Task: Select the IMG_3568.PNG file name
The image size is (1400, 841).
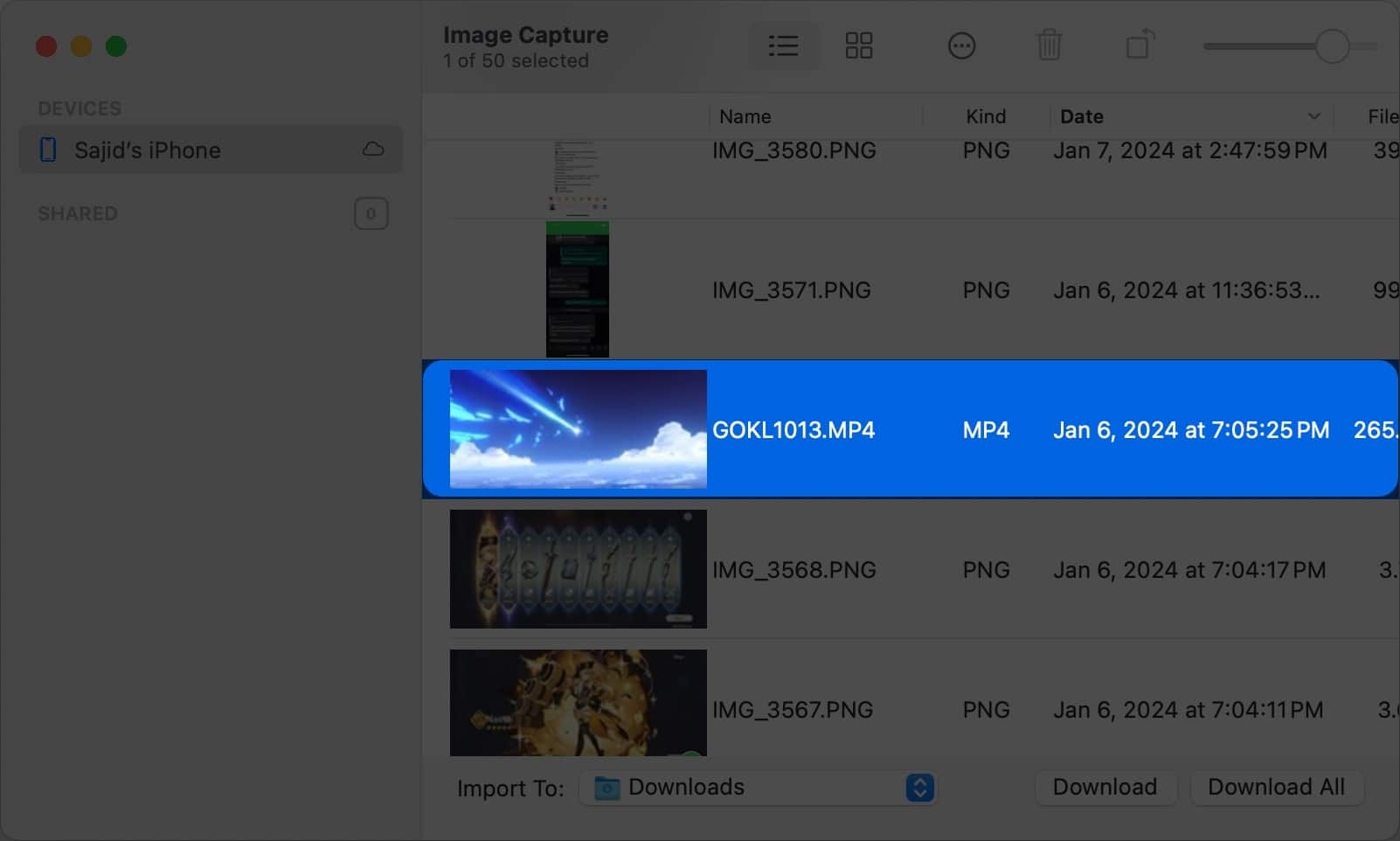Action: click(x=794, y=570)
